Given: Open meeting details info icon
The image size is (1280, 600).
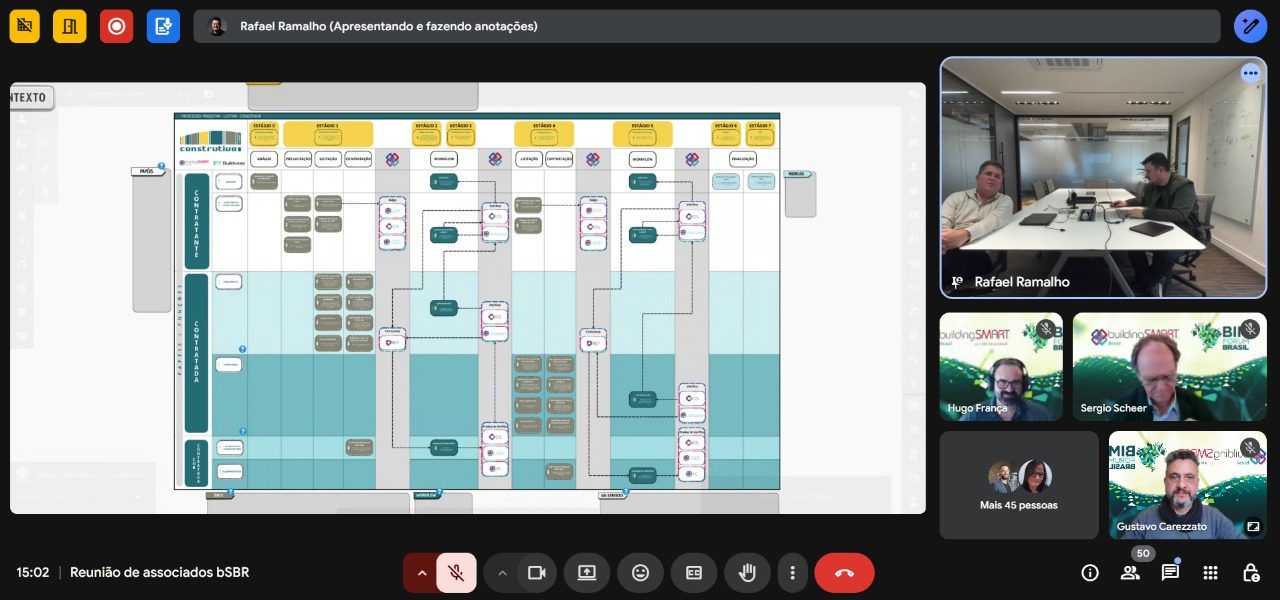Looking at the screenshot, I should tap(1090, 573).
